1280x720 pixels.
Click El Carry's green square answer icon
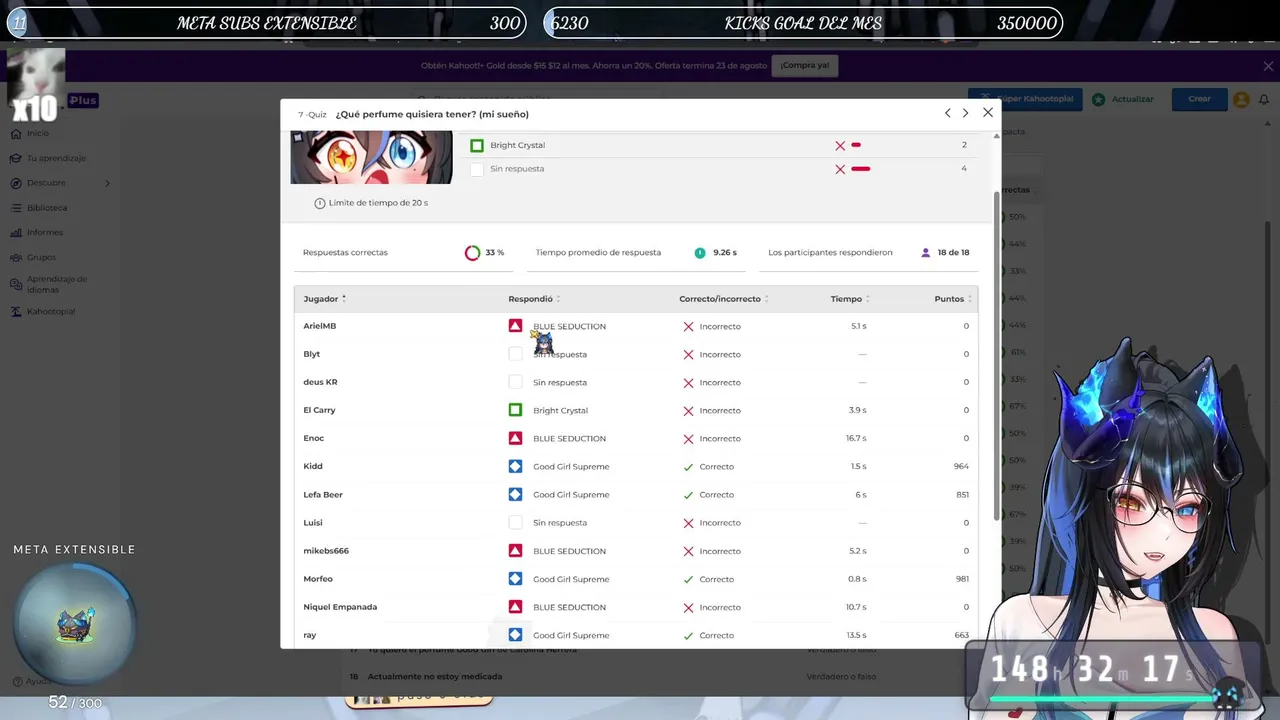coord(515,410)
